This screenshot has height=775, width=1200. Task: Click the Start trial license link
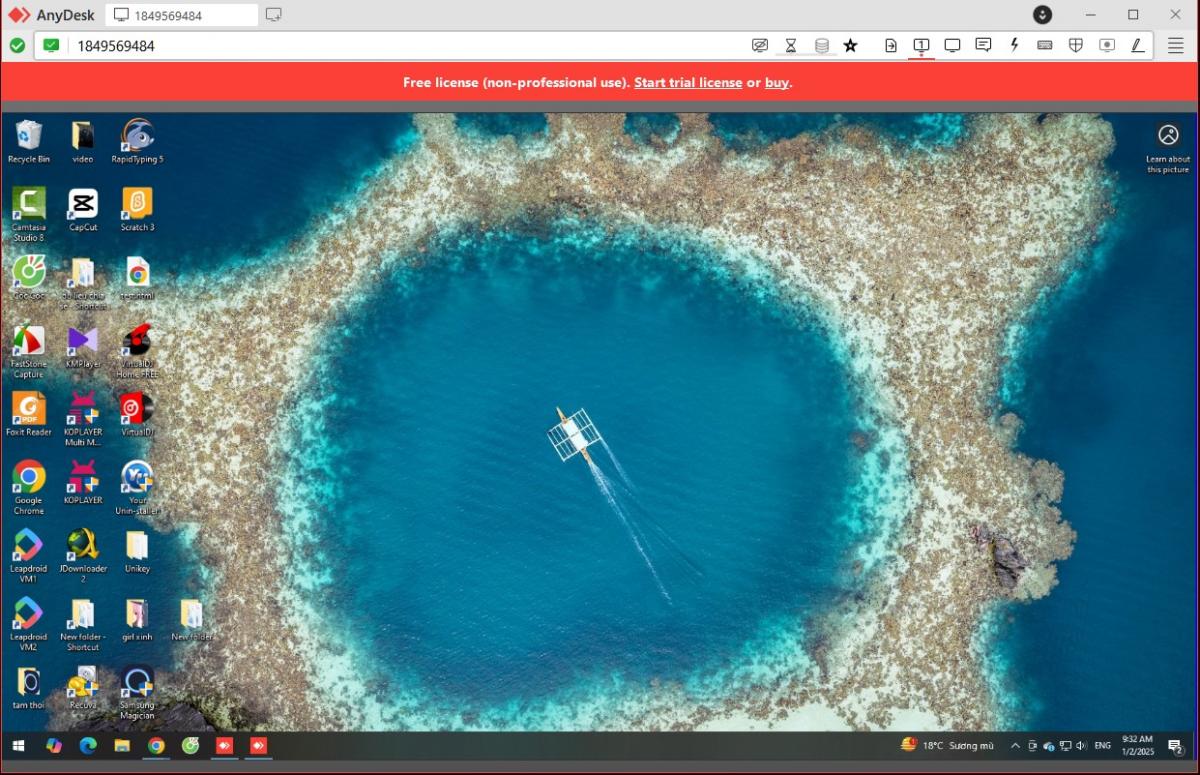tap(688, 82)
